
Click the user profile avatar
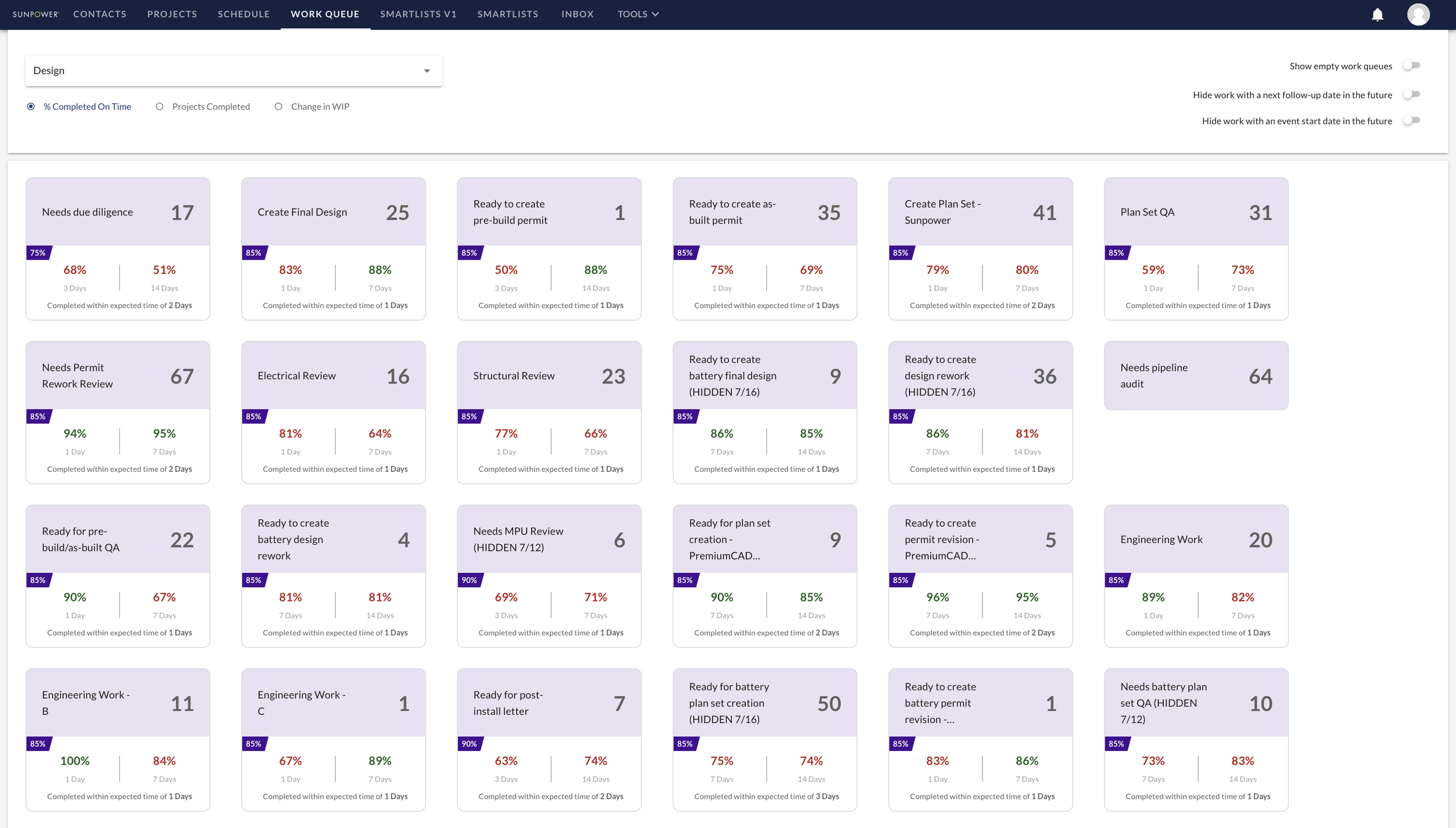point(1419,14)
